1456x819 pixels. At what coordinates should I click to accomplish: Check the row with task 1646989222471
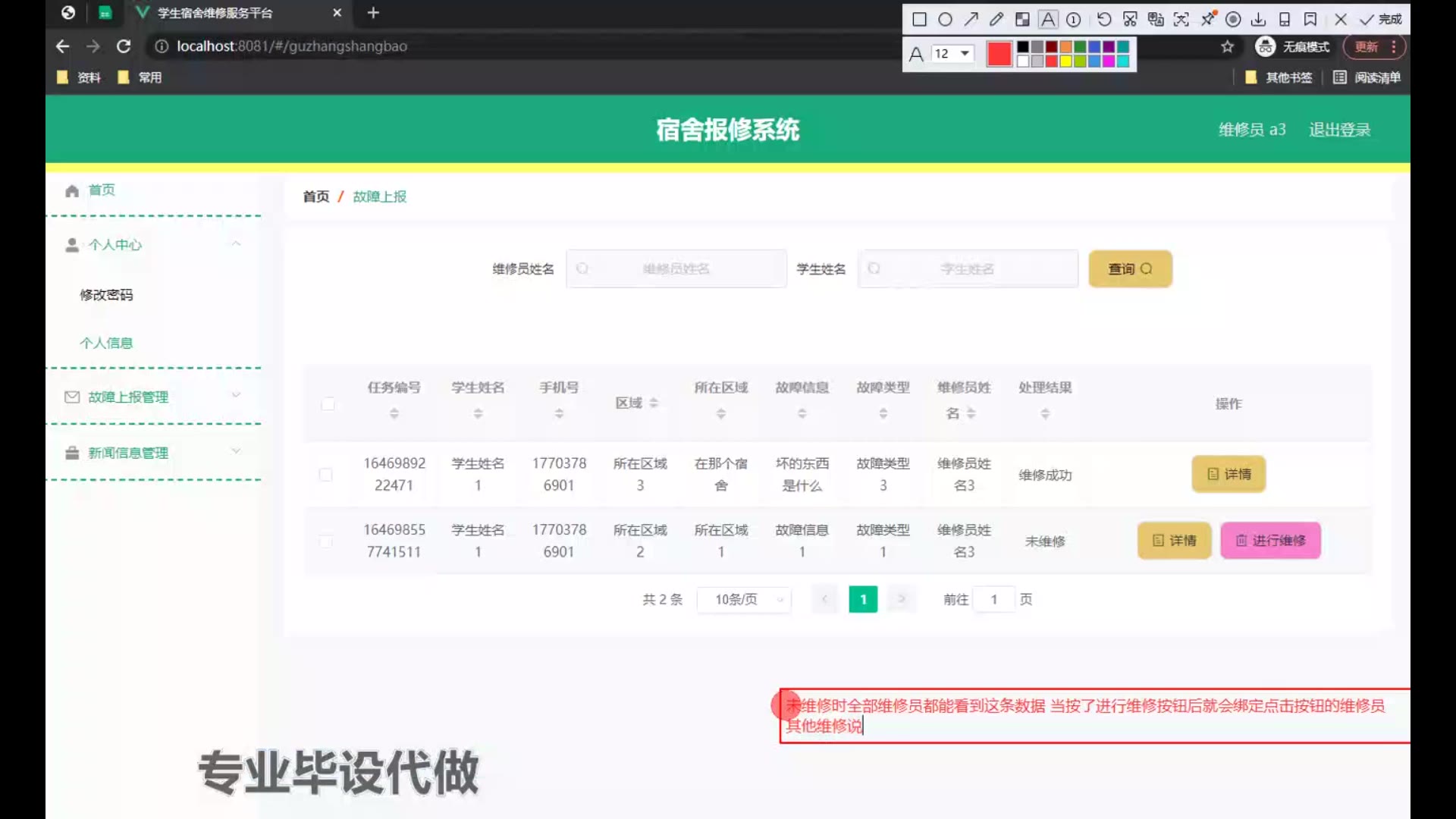point(326,475)
